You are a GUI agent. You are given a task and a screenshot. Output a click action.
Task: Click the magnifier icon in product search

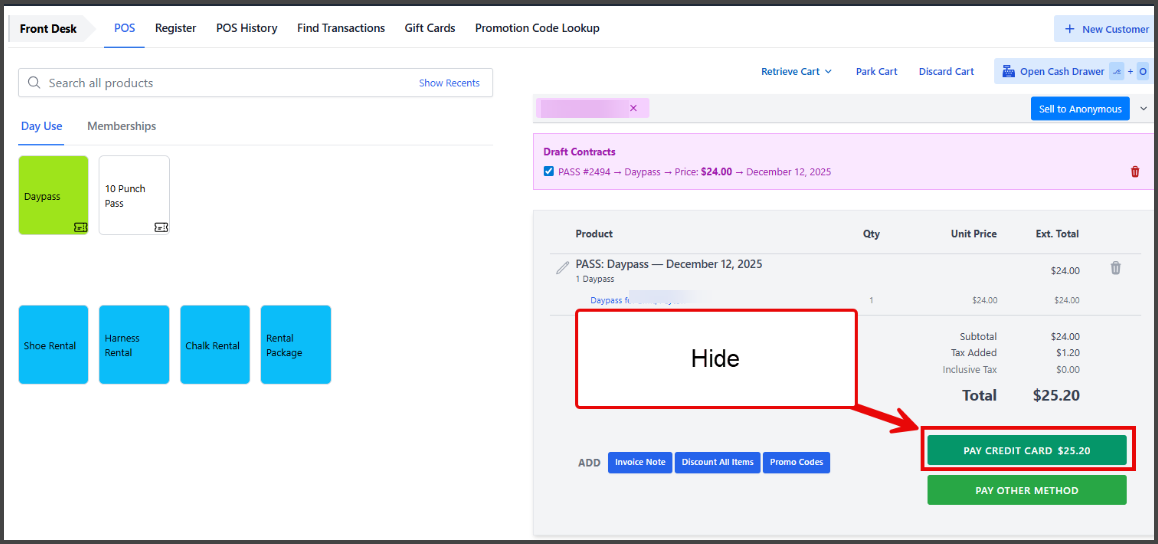(35, 83)
